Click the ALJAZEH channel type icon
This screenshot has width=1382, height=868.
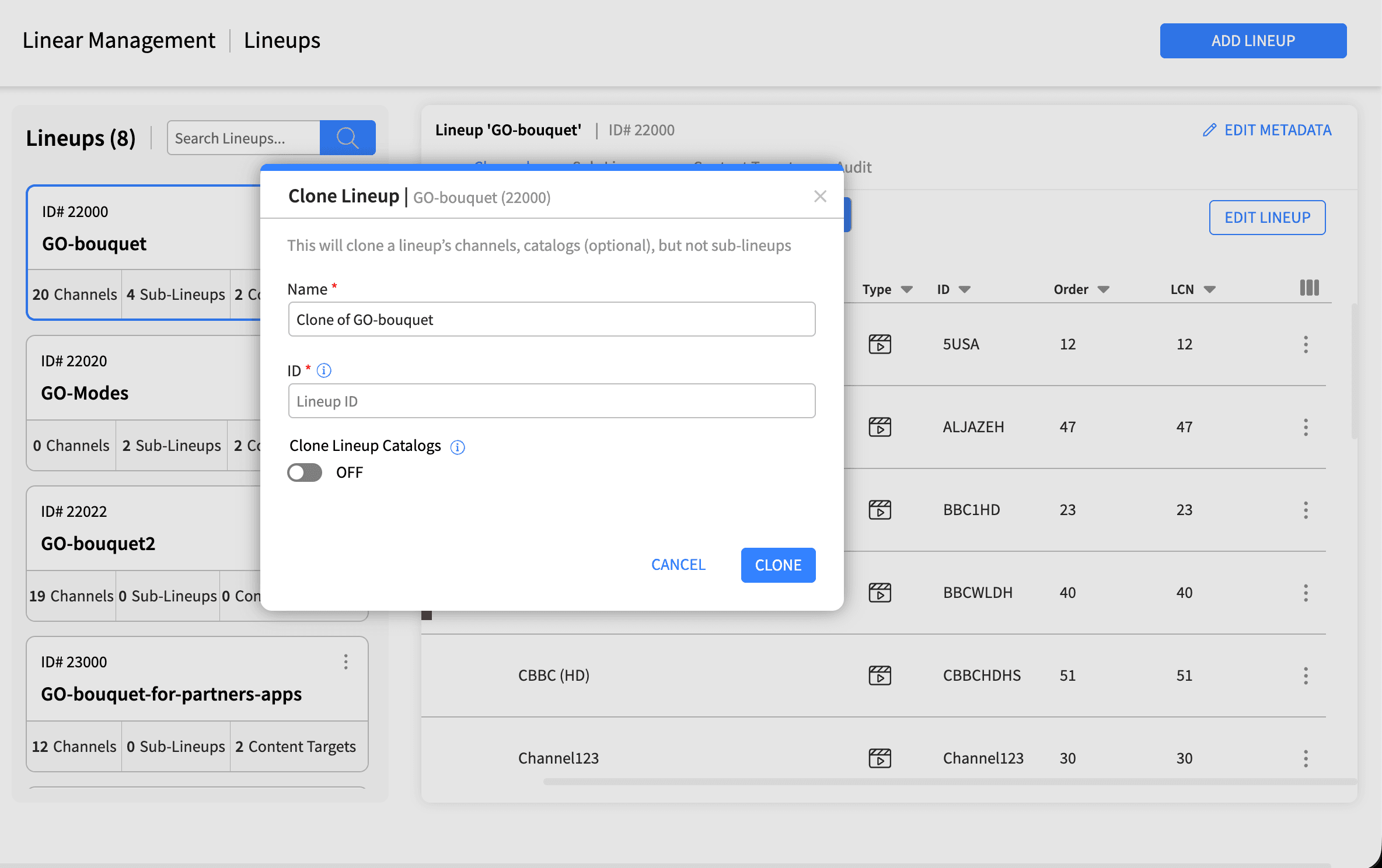click(x=880, y=427)
